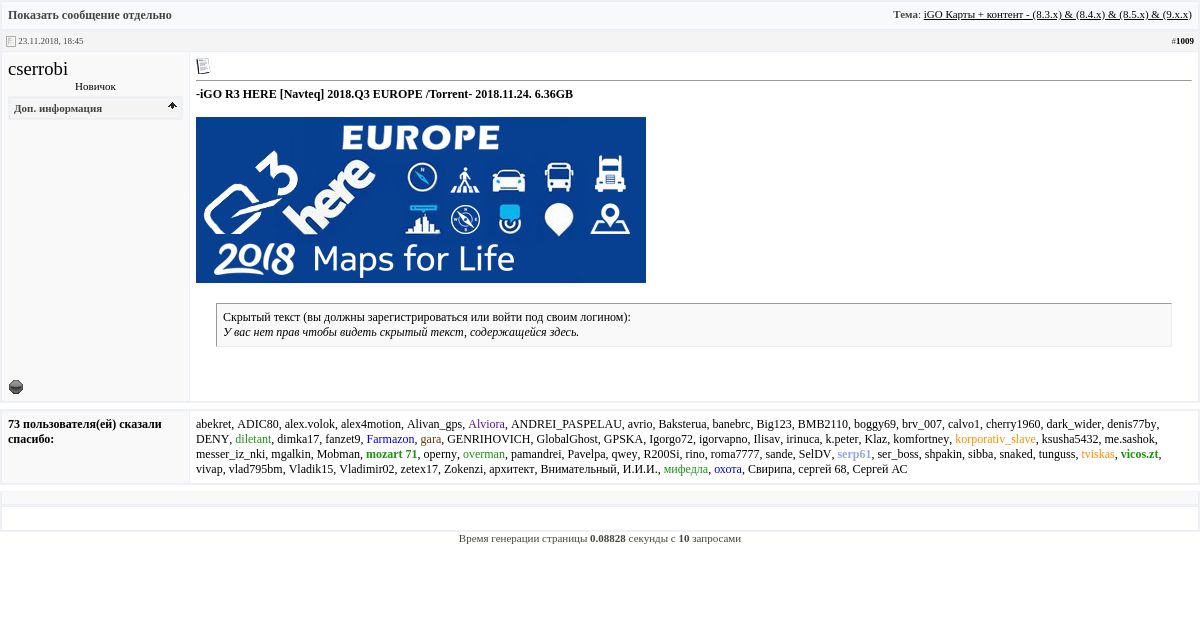1200x630 pixels.
Task: Open korporativ_slave's profile
Action: coord(995,439)
